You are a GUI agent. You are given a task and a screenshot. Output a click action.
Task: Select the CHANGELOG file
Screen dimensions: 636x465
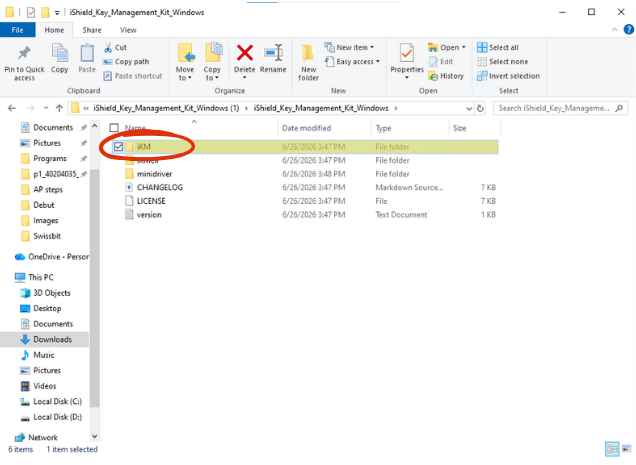(x=159, y=187)
